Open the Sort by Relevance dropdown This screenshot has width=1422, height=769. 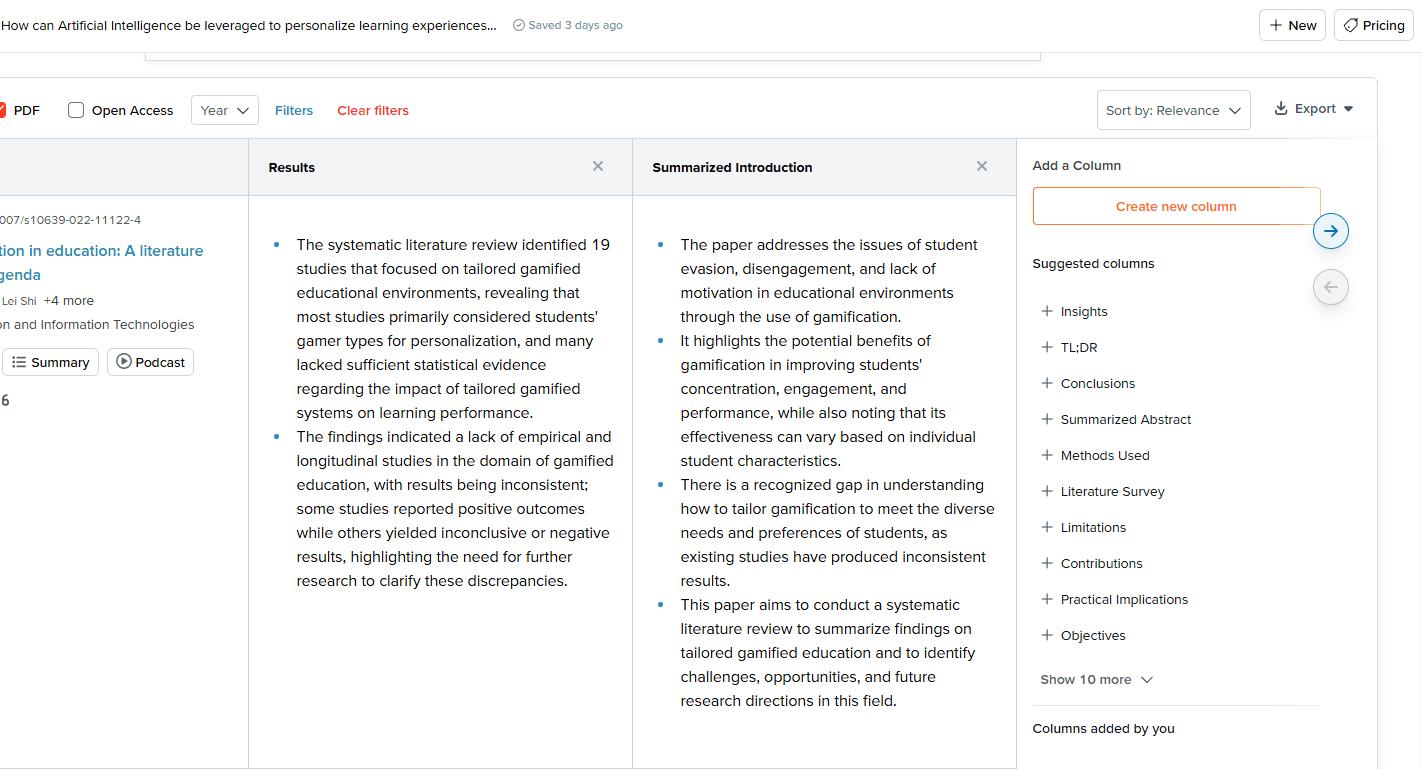pos(1173,110)
